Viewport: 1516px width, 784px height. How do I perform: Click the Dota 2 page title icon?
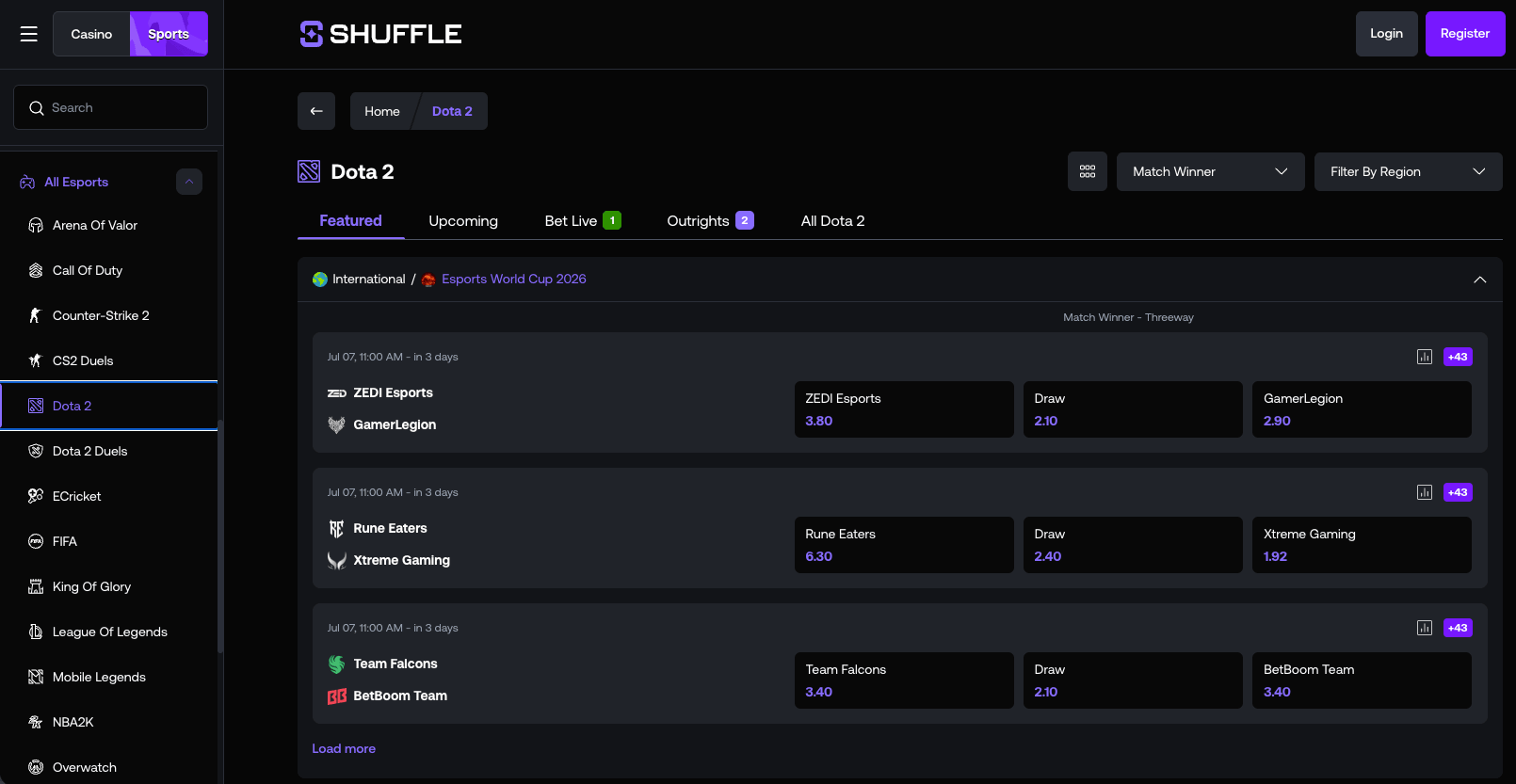click(309, 171)
